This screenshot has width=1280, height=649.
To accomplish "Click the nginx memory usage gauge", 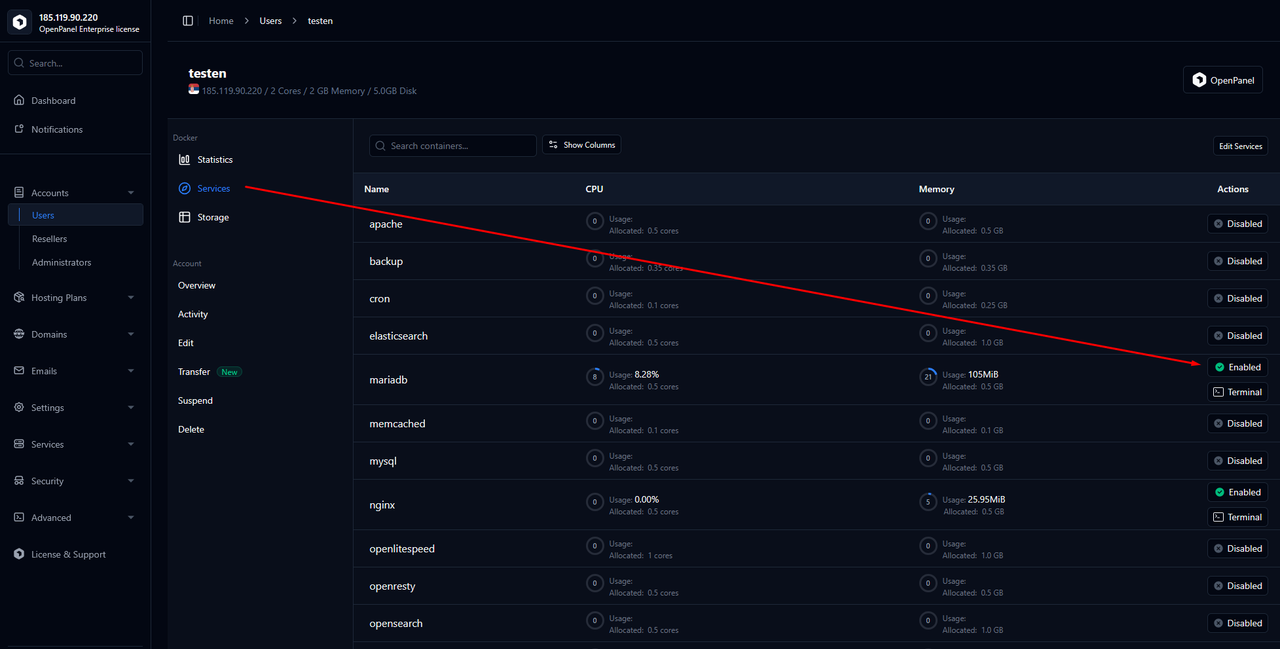I will click(x=928, y=502).
